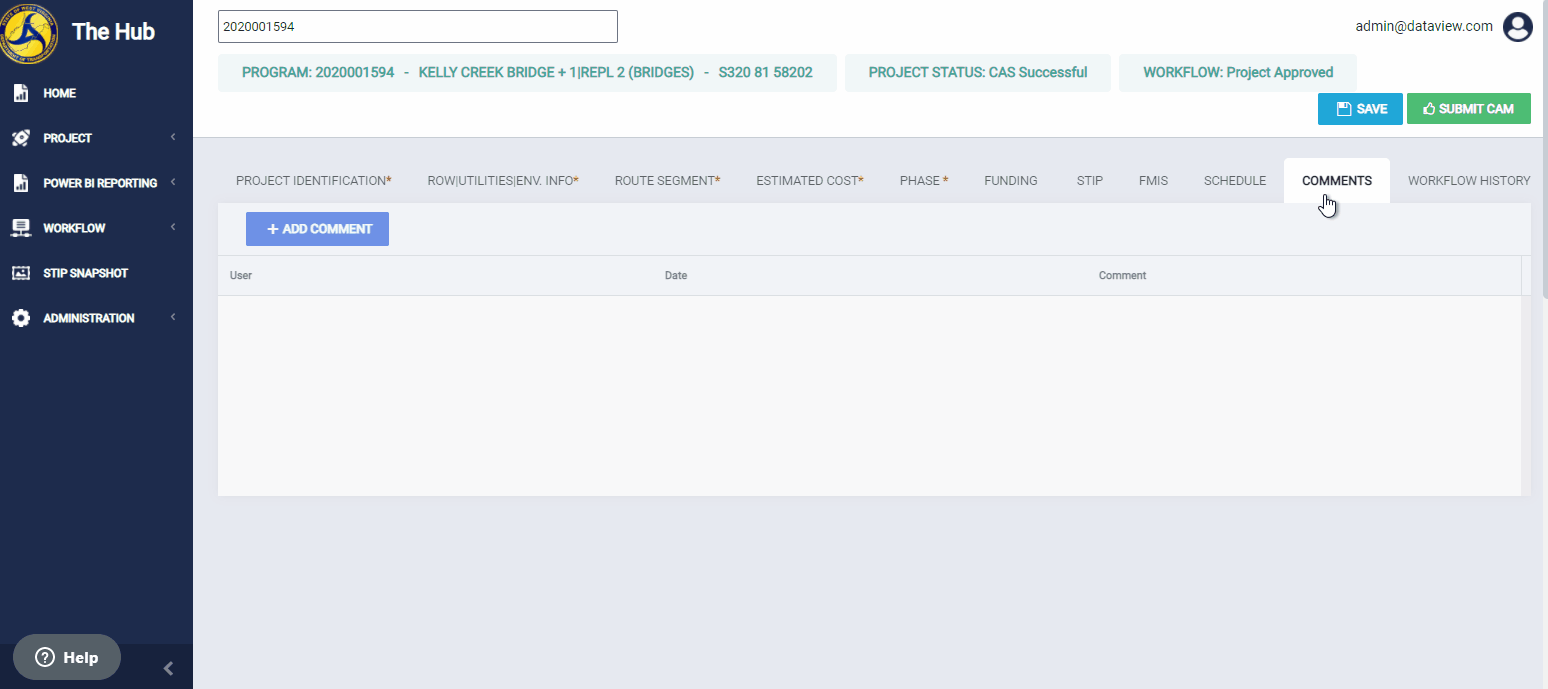Click The Hub title text

(x=113, y=31)
